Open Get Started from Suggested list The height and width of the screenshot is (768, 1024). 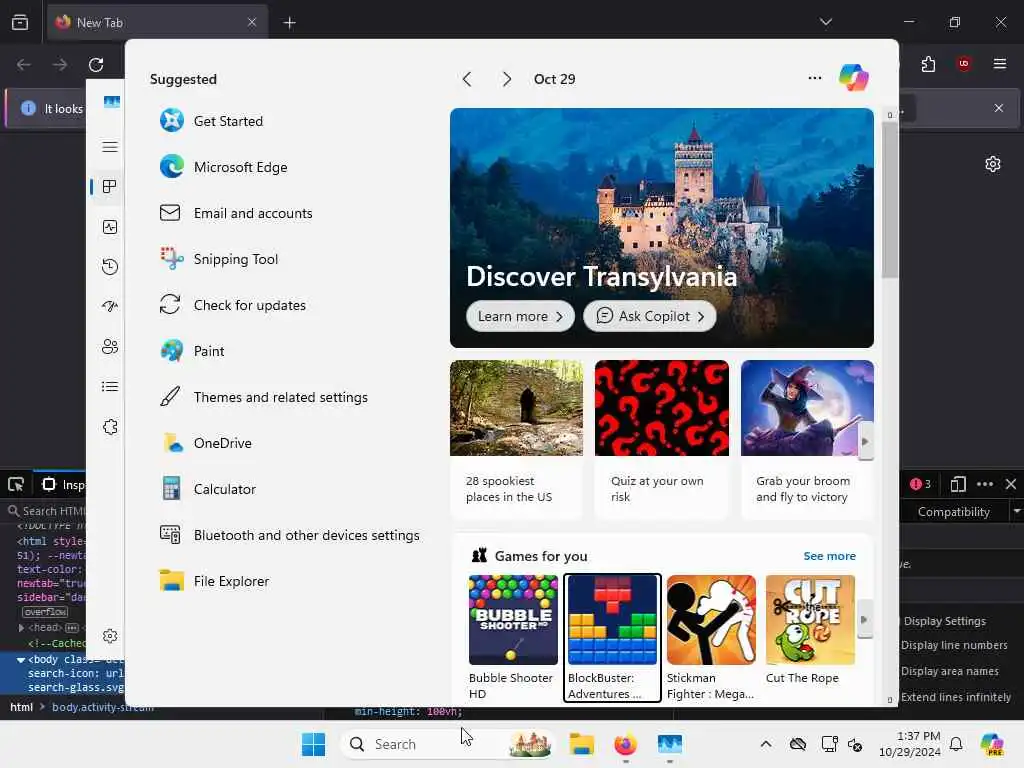pos(211,121)
